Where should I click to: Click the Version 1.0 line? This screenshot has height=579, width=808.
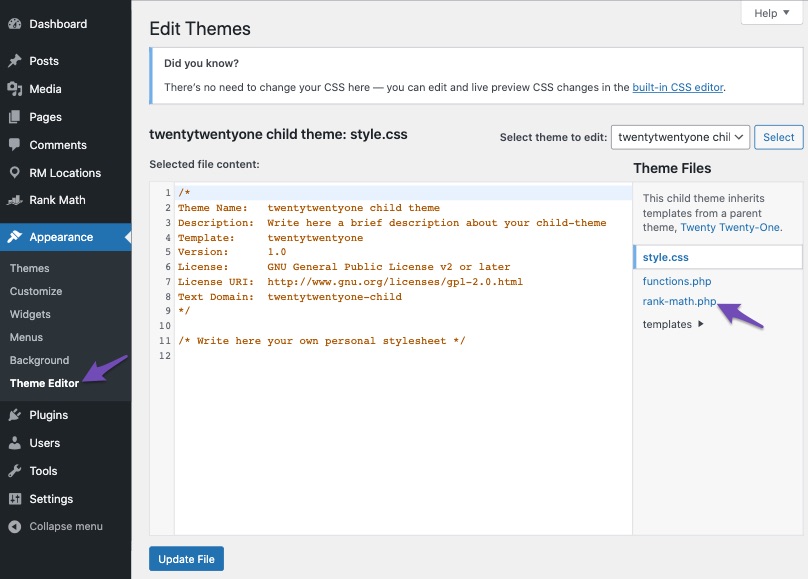click(x=232, y=252)
